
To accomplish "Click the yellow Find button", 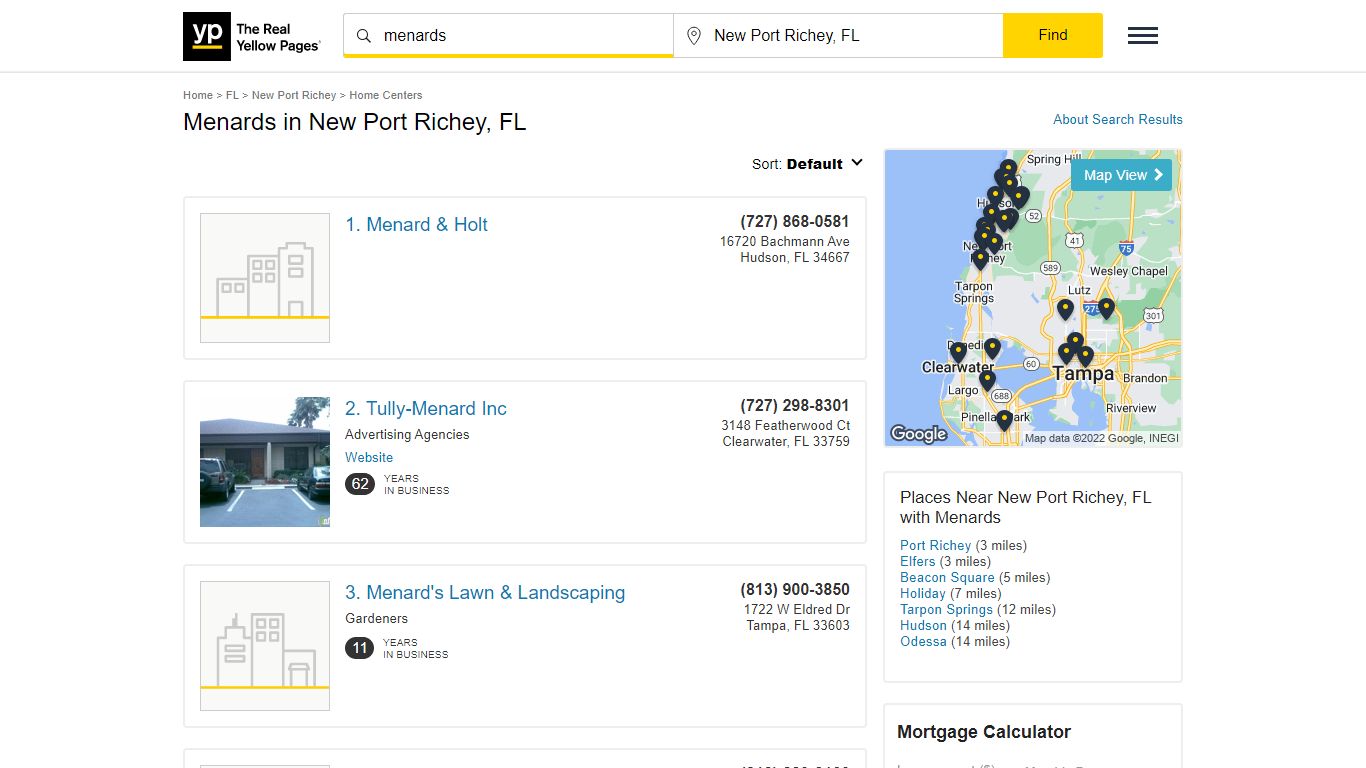I will click(x=1053, y=35).
